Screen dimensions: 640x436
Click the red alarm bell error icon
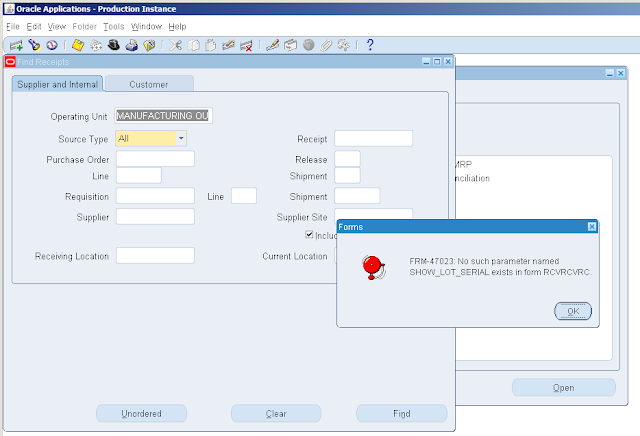(x=373, y=267)
